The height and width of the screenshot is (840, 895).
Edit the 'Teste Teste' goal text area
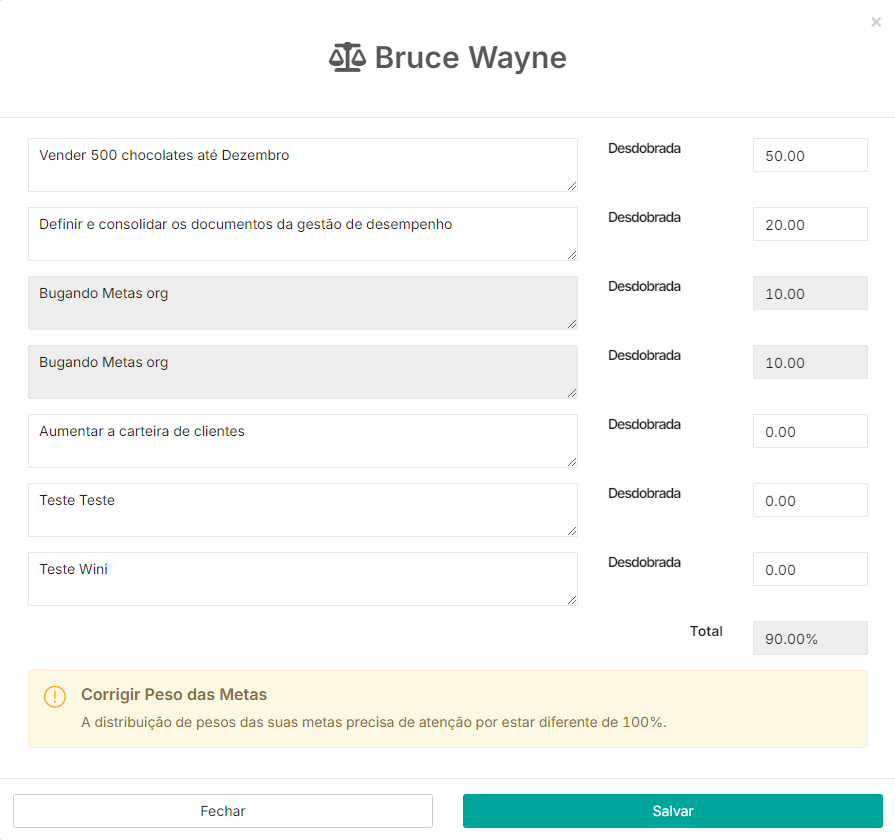tap(303, 510)
